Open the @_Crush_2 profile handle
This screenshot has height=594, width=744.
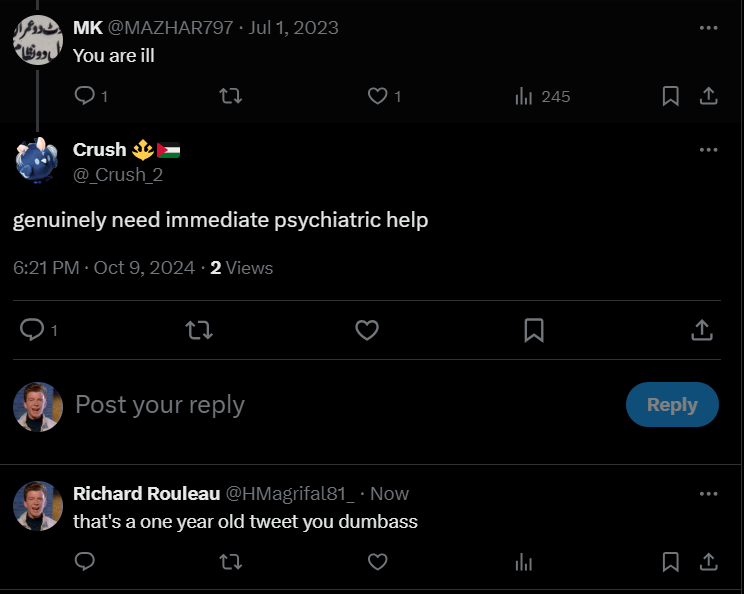(118, 175)
